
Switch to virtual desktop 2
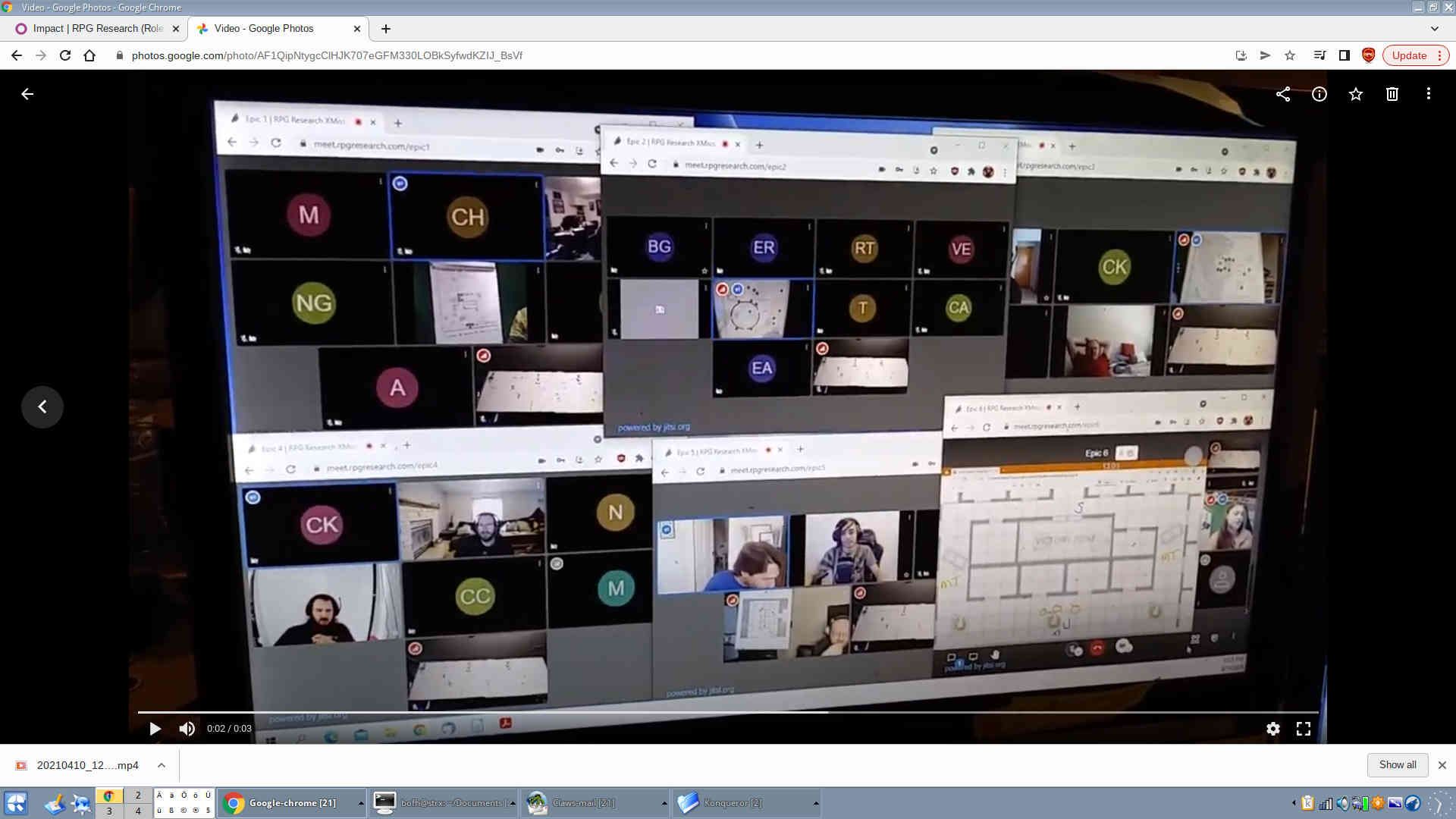click(x=138, y=795)
